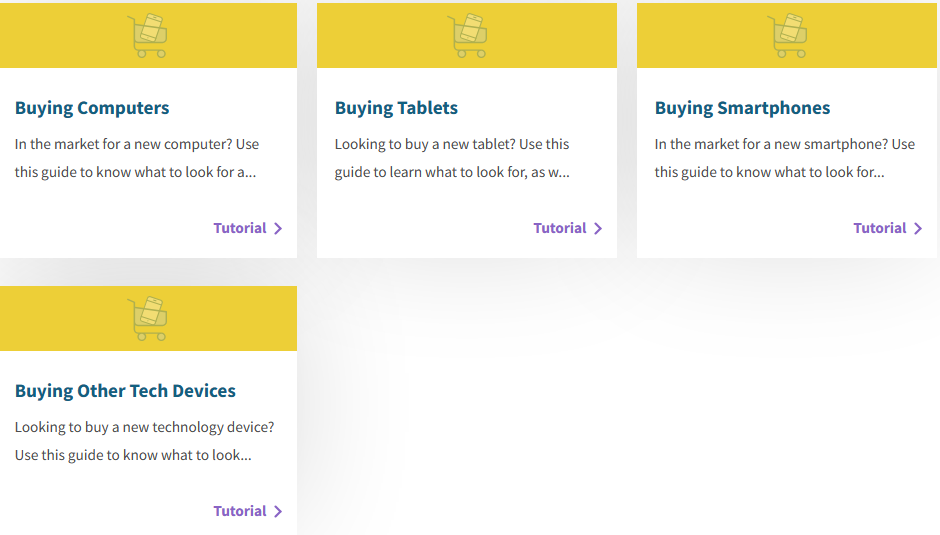The height and width of the screenshot is (535, 940).
Task: Open the Buying Tablets title link
Action: [396, 108]
